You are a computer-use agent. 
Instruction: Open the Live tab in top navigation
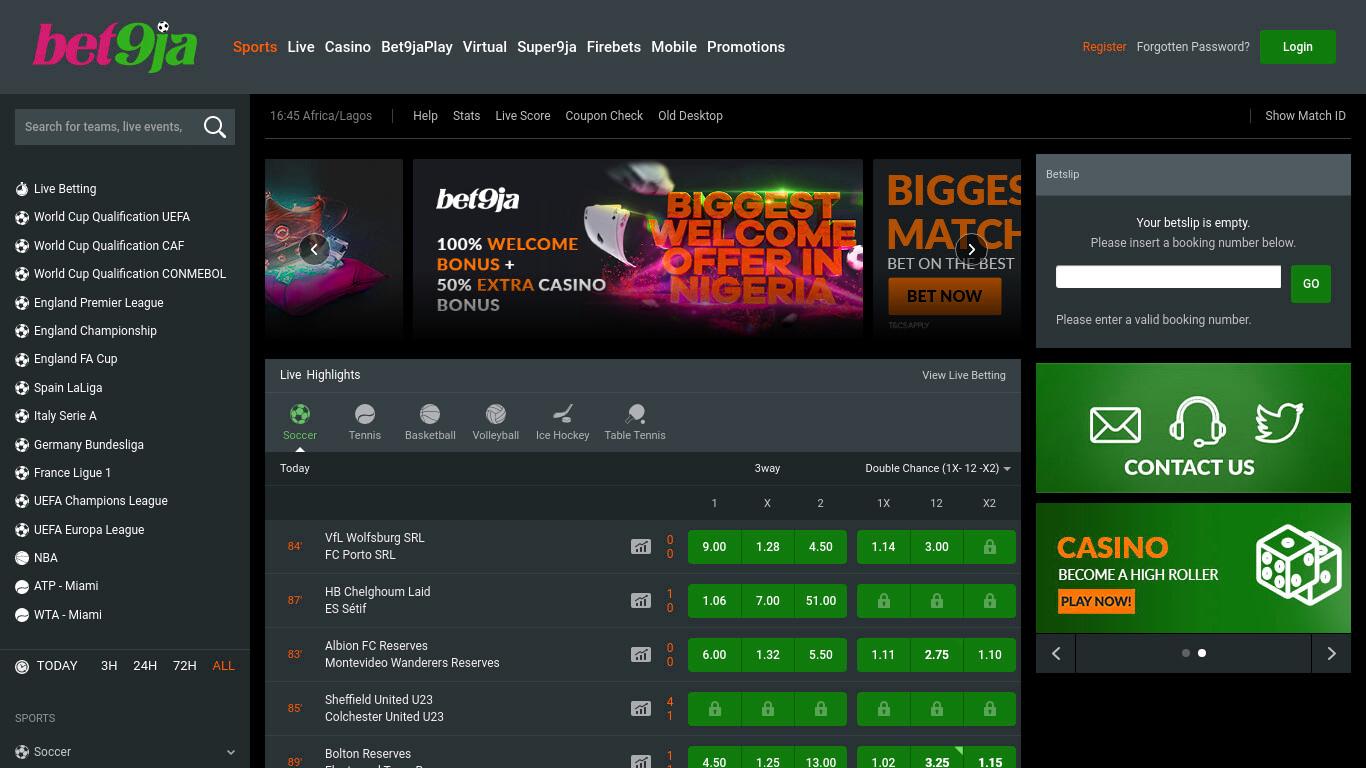click(x=301, y=47)
